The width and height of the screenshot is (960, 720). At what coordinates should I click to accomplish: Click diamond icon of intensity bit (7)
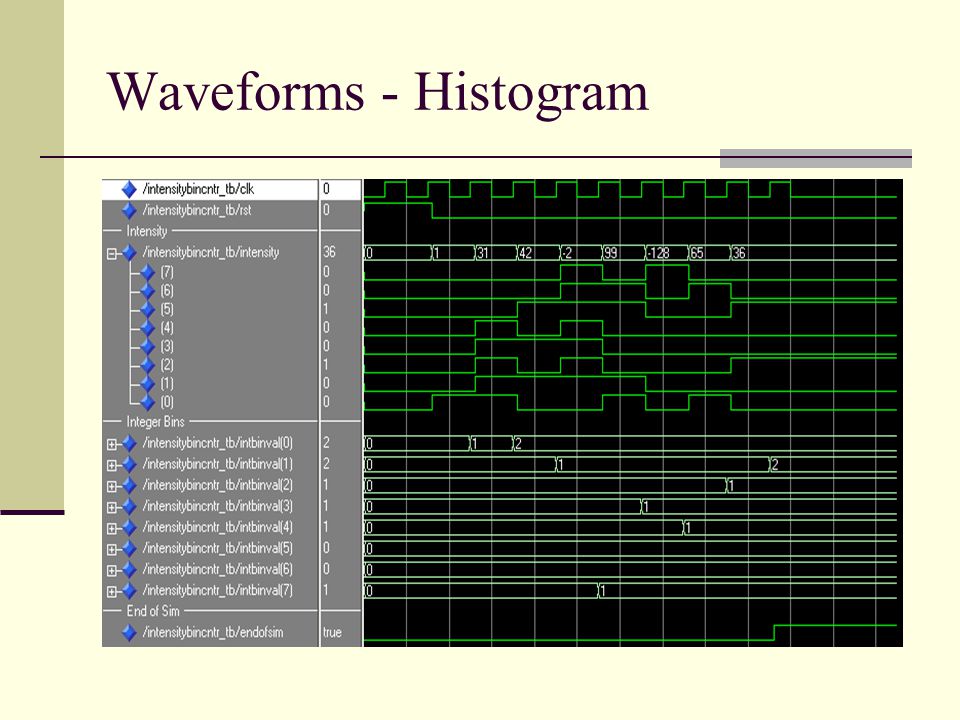click(148, 272)
